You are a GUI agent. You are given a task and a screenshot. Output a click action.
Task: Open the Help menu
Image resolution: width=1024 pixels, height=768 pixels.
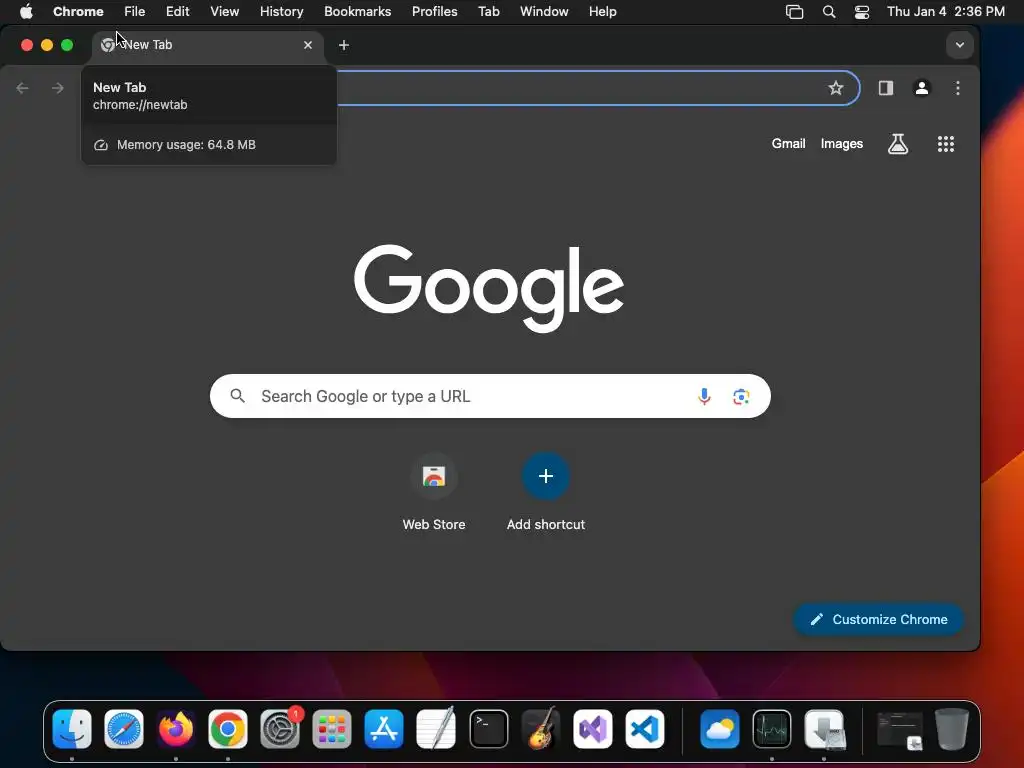[x=602, y=12]
